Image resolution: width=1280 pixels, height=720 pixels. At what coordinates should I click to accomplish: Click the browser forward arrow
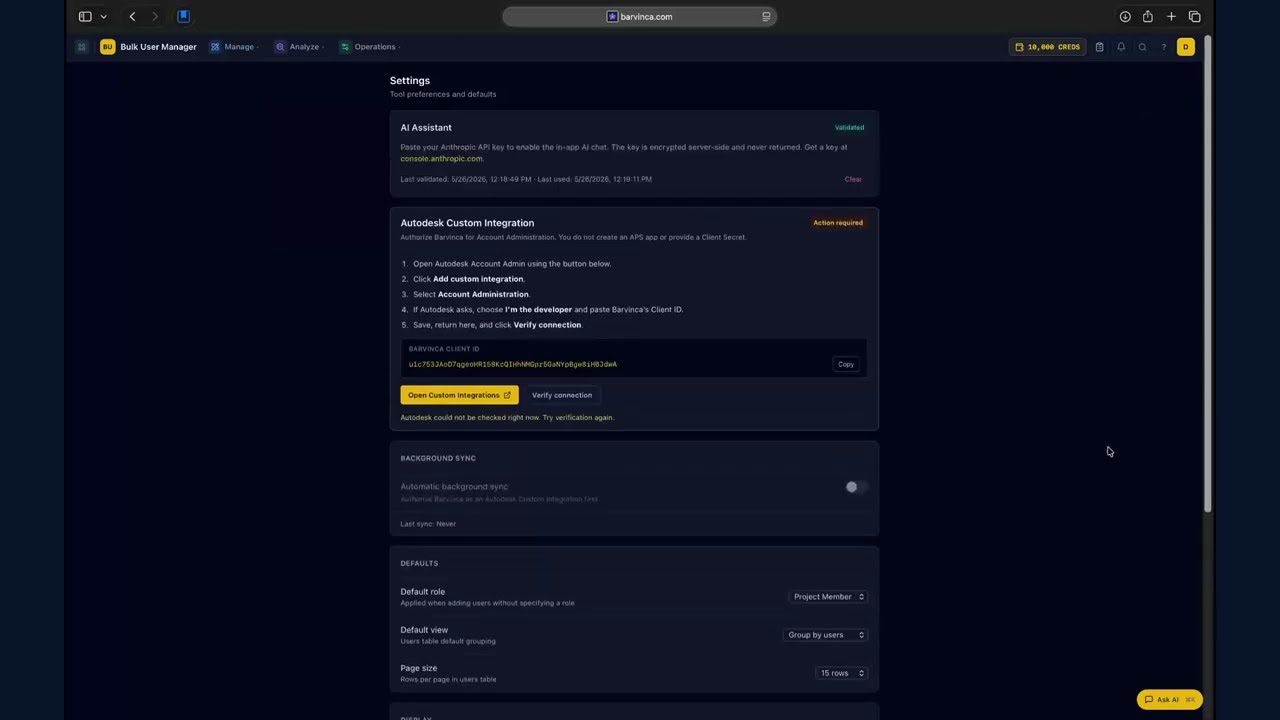click(x=154, y=16)
